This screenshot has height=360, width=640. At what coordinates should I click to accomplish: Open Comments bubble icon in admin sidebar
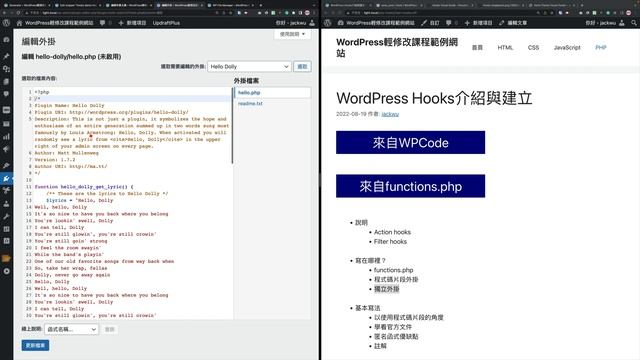pyautogui.click(x=6, y=94)
